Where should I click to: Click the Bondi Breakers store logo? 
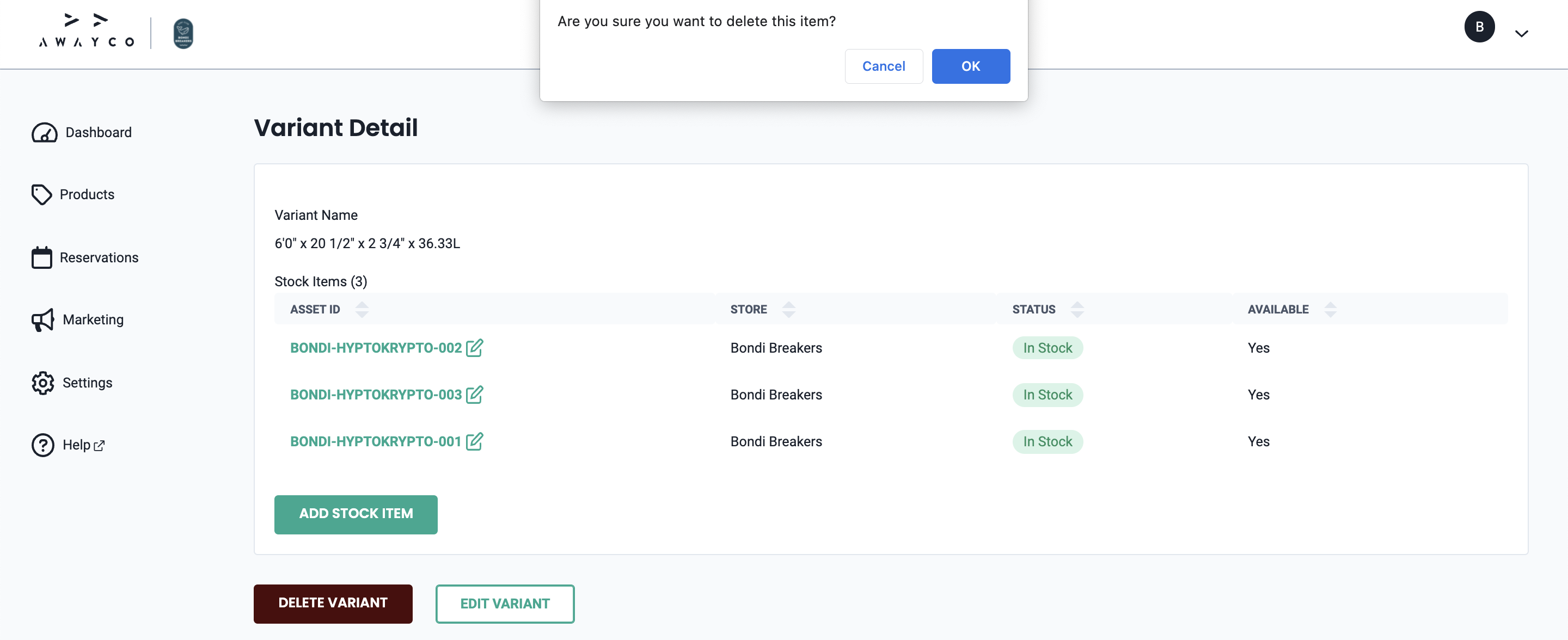coord(183,33)
